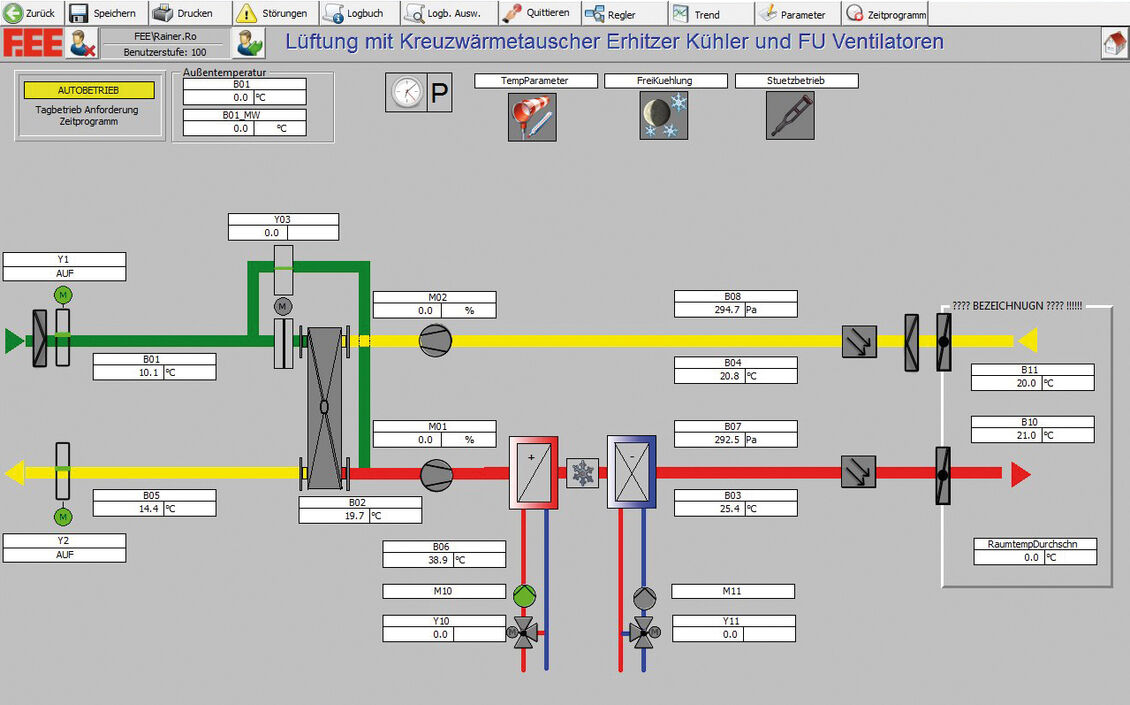This screenshot has width=1130, height=705.
Task: Click the FEE logo
Action: coord(32,43)
